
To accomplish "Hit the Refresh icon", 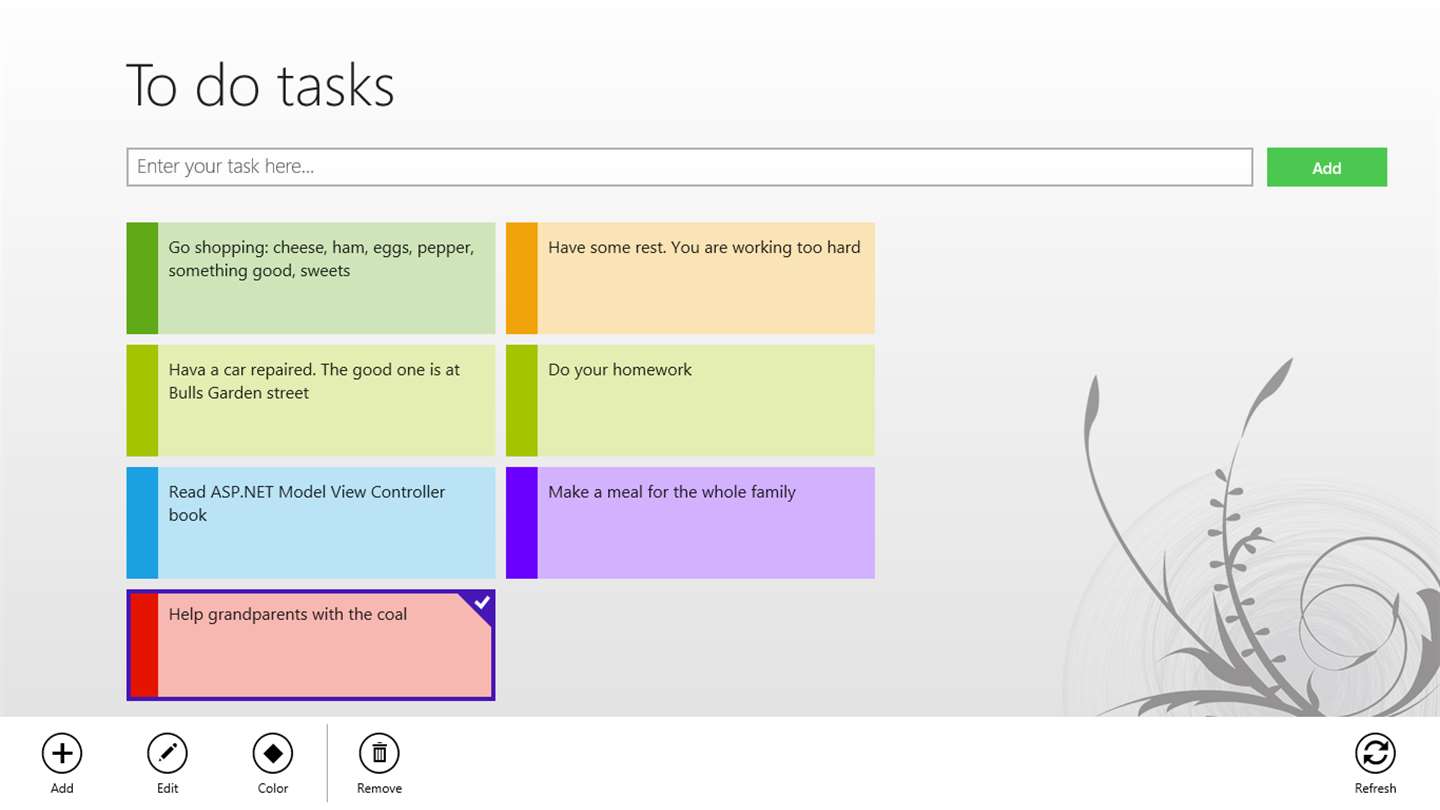I will click(1375, 753).
